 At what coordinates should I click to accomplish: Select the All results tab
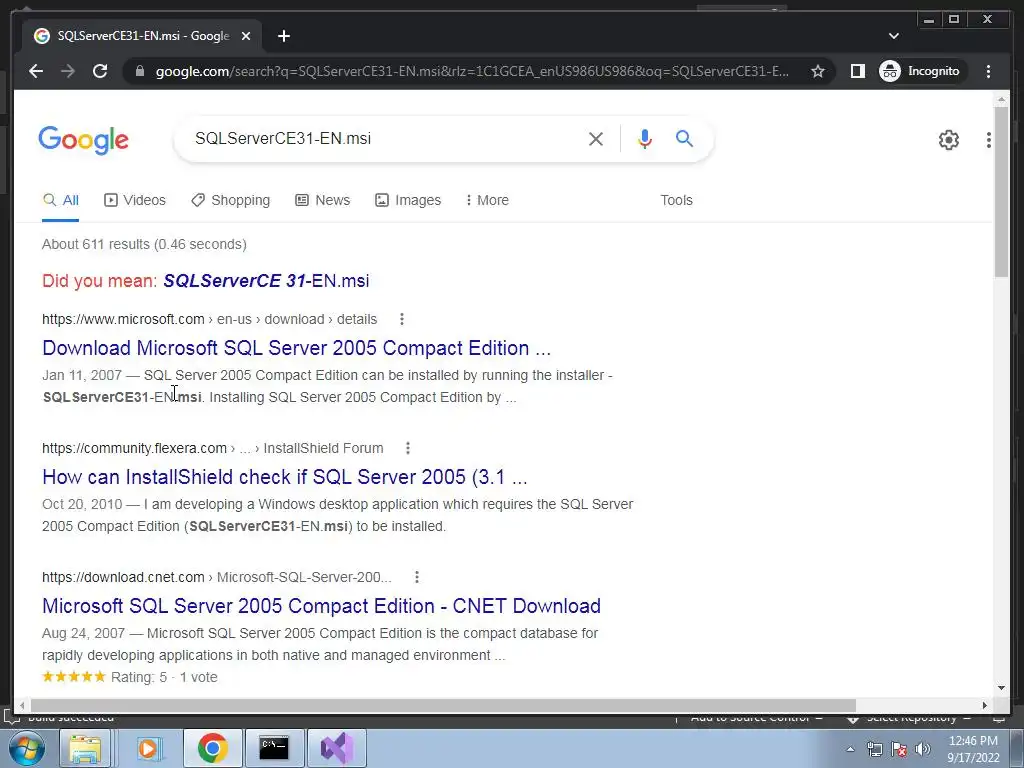click(61, 200)
